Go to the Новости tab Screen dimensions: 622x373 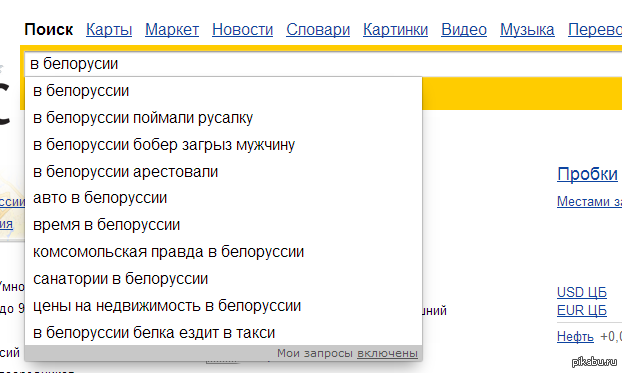click(242, 29)
